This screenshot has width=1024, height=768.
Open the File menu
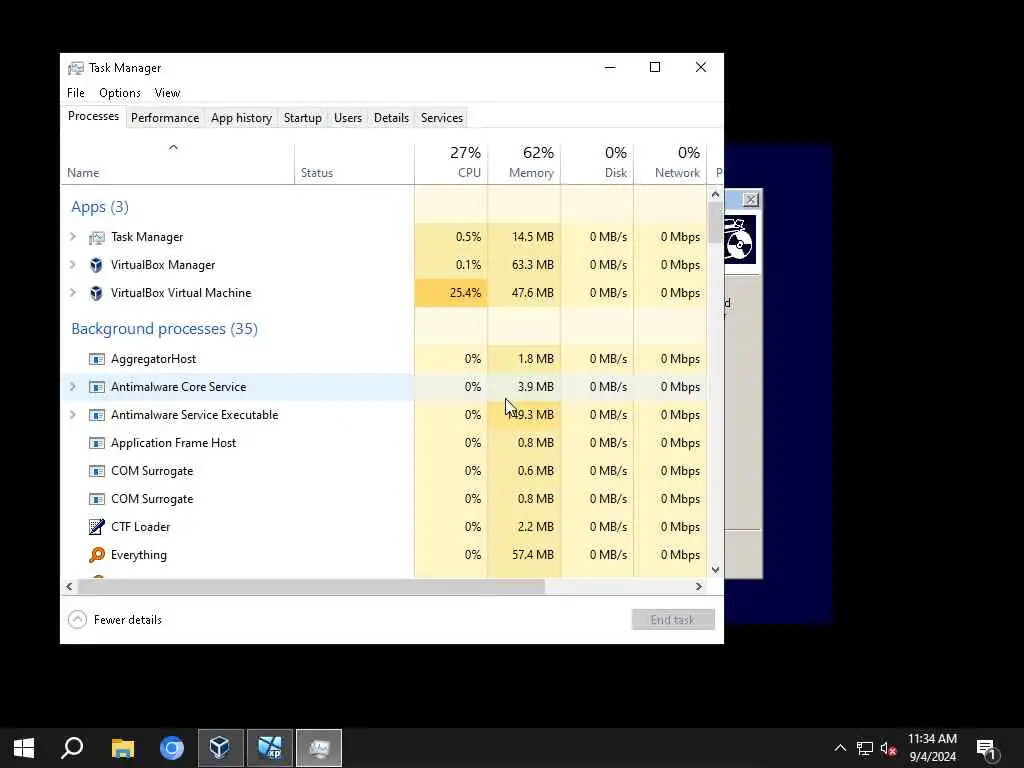76,93
